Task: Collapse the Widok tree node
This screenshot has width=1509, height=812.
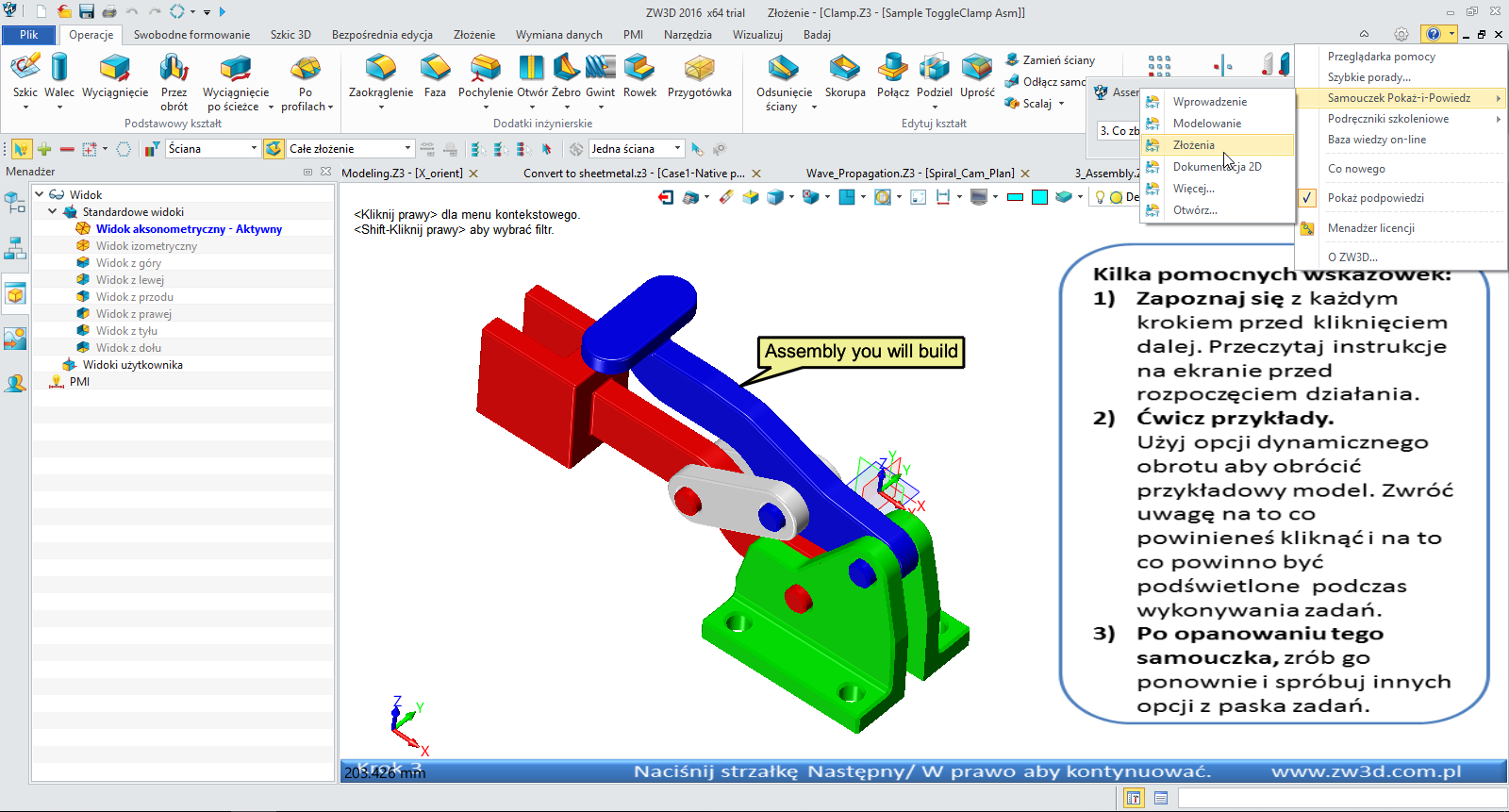Action: point(40,194)
